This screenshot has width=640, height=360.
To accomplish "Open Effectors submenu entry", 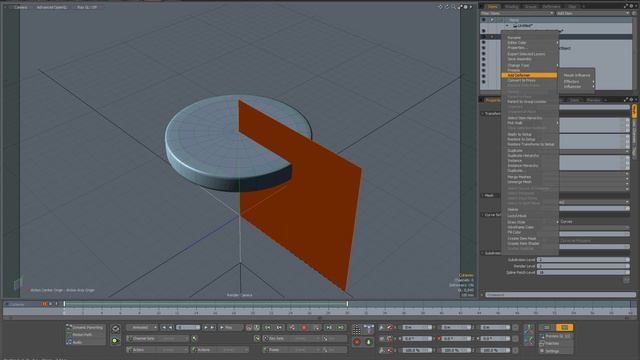I will (x=571, y=82).
